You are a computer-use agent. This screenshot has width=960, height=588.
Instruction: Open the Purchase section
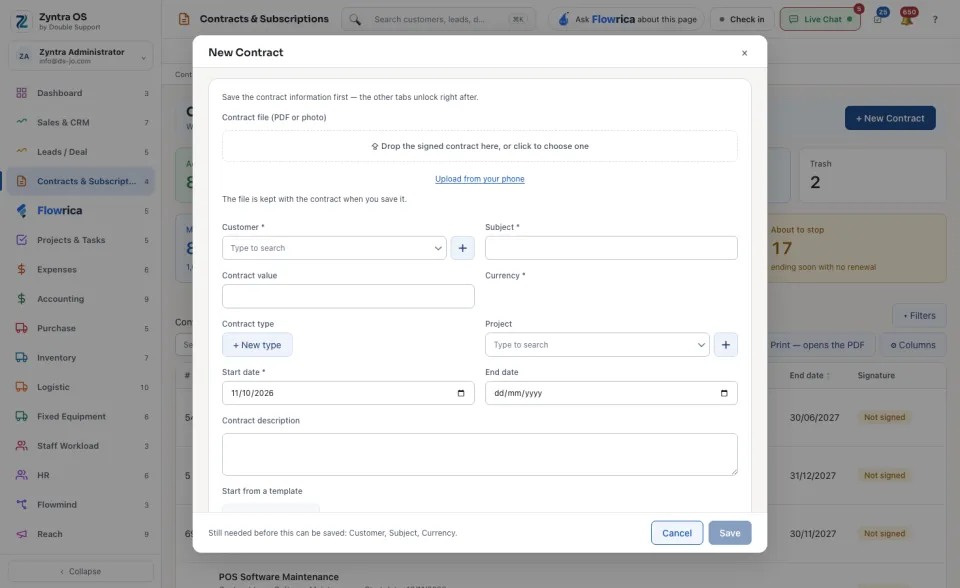(x=81, y=328)
